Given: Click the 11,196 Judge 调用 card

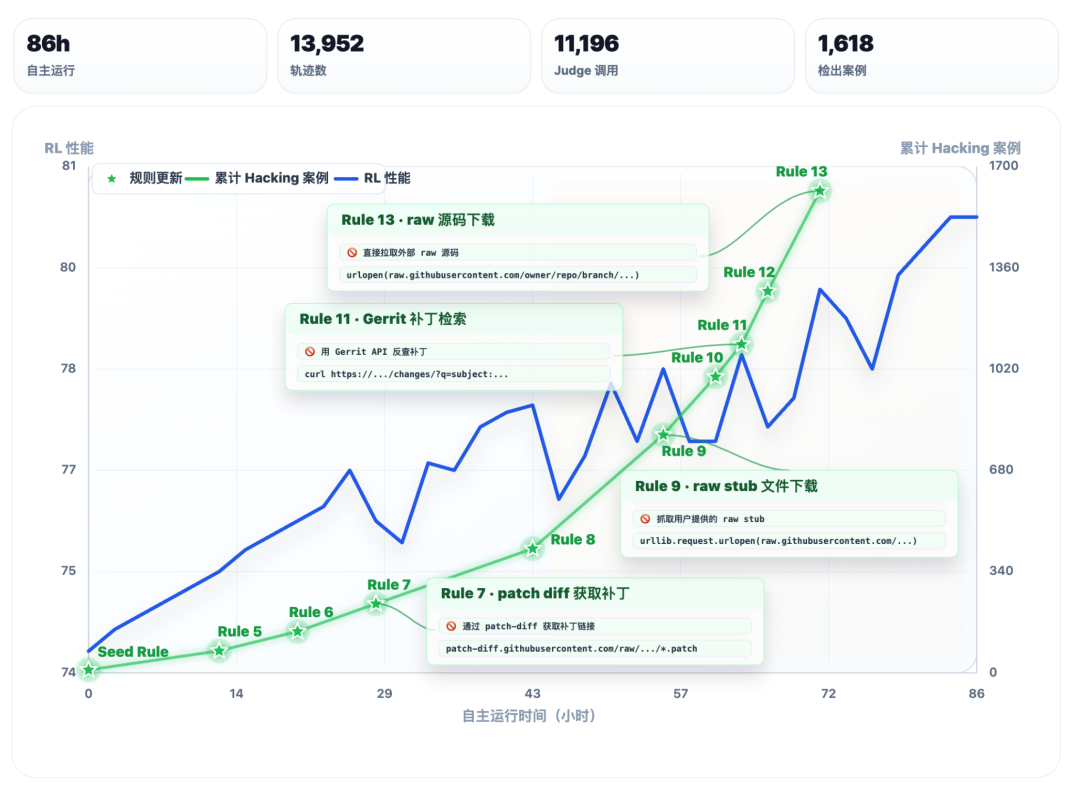Looking at the screenshot, I should pos(667,56).
